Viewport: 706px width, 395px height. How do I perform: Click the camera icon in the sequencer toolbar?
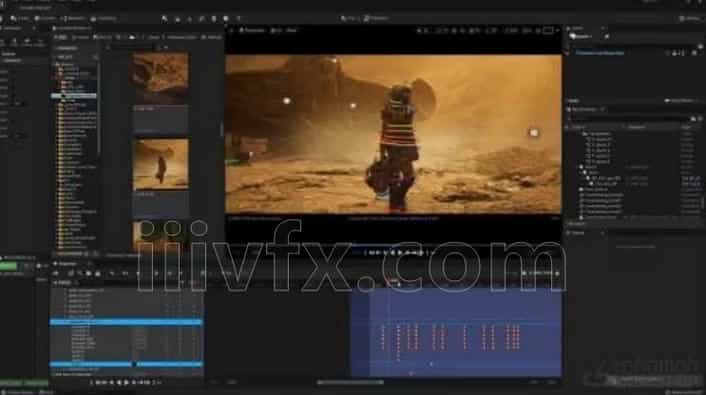(x=89, y=273)
